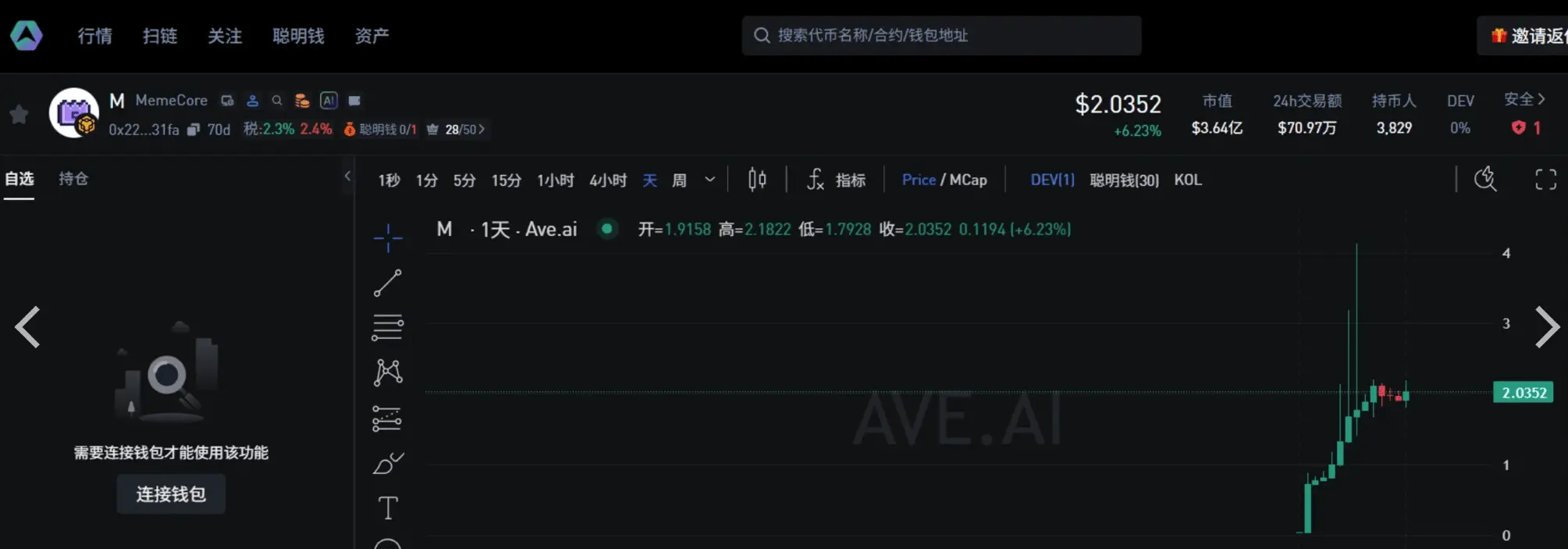Select the pattern drawing tool

[387, 373]
